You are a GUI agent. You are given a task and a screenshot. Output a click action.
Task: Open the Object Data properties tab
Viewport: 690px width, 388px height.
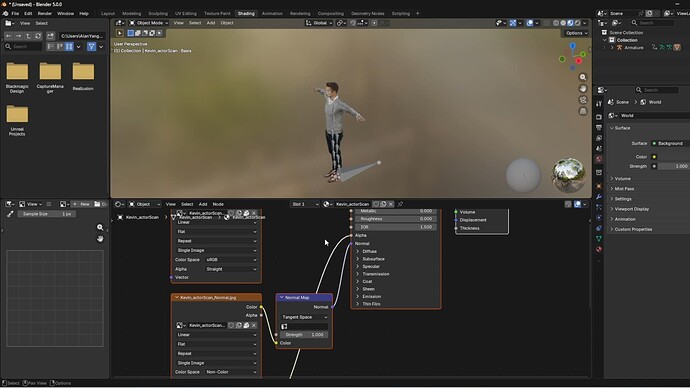(x=598, y=238)
